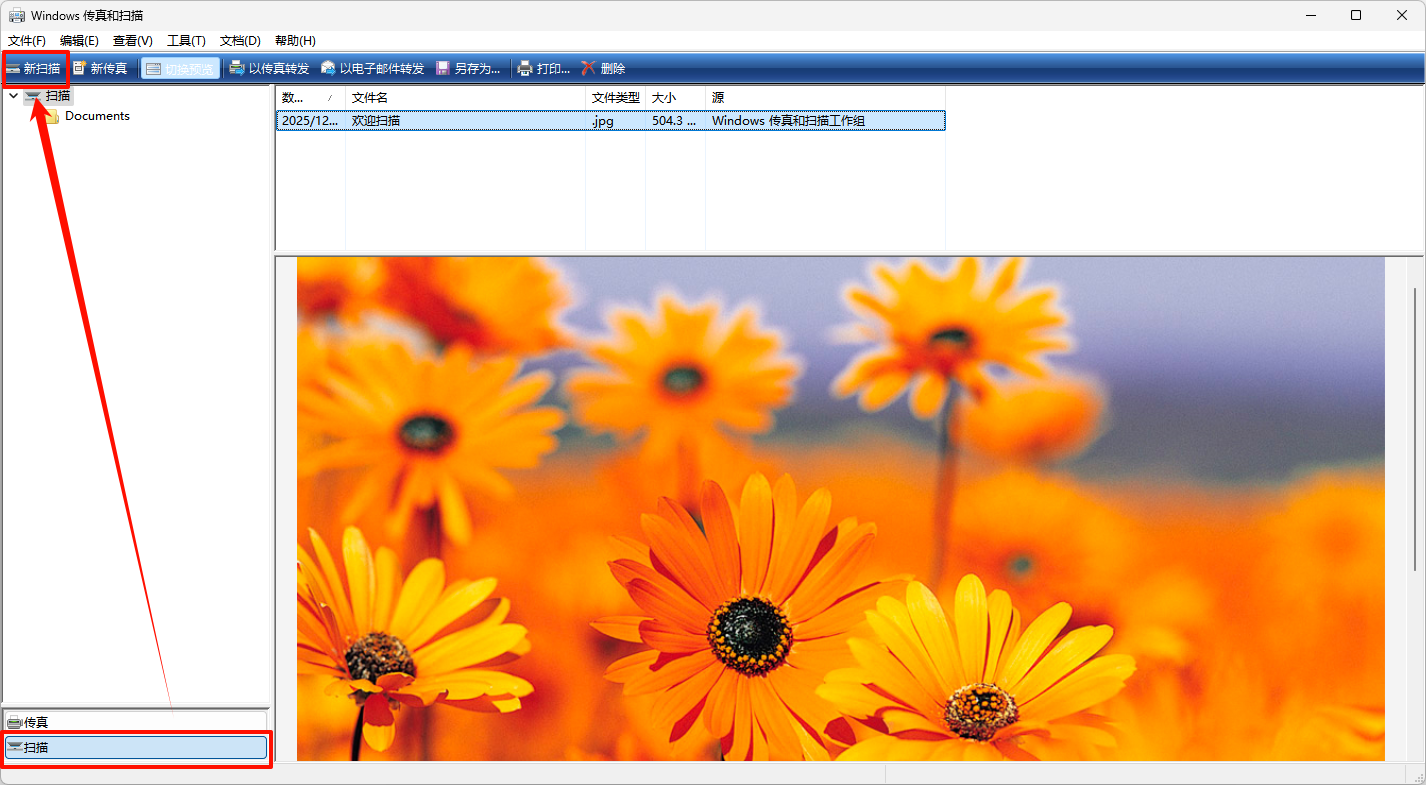Toggle the 切换预览 preview pane button
Image resolution: width=1426 pixels, height=785 pixels.
180,69
